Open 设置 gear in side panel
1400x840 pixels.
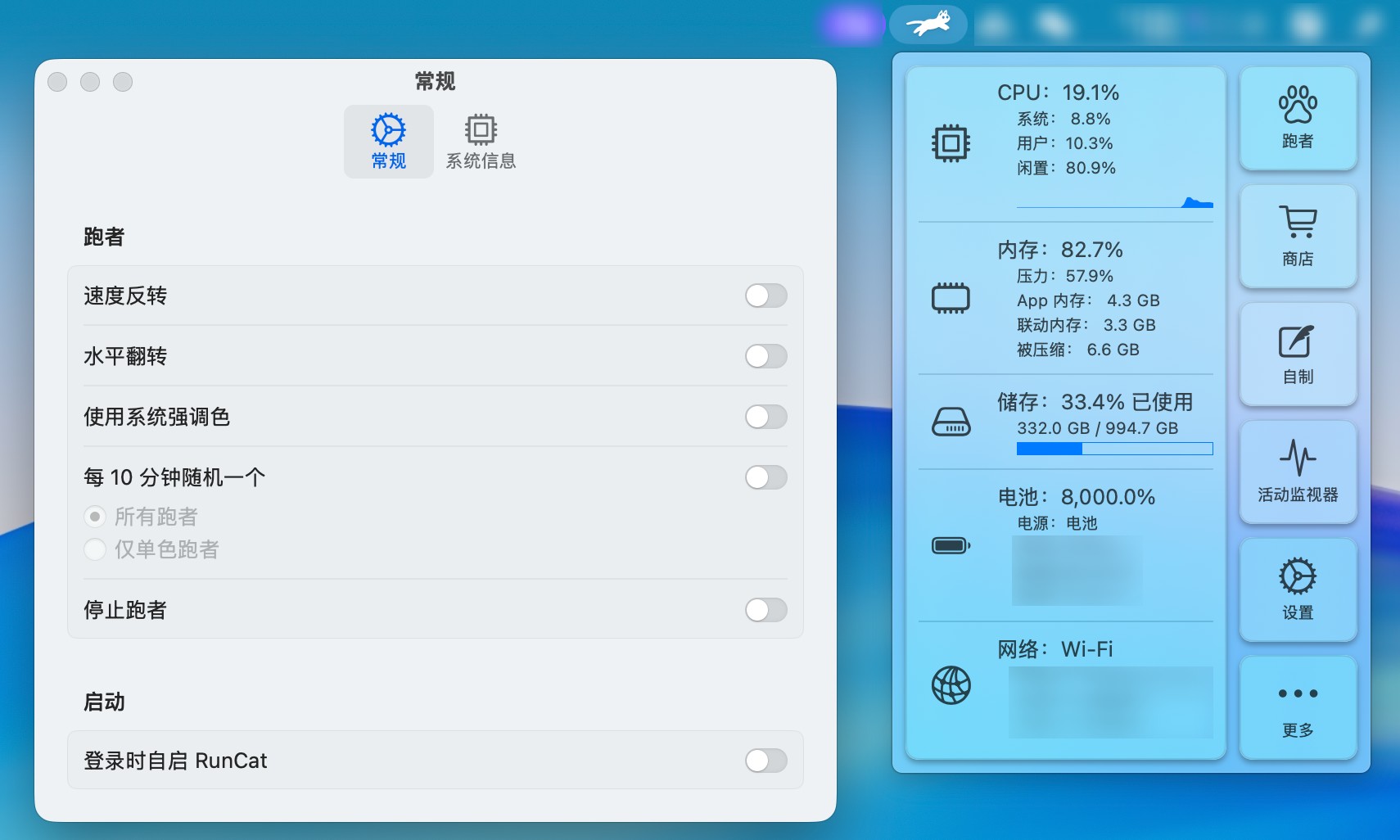click(x=1298, y=589)
